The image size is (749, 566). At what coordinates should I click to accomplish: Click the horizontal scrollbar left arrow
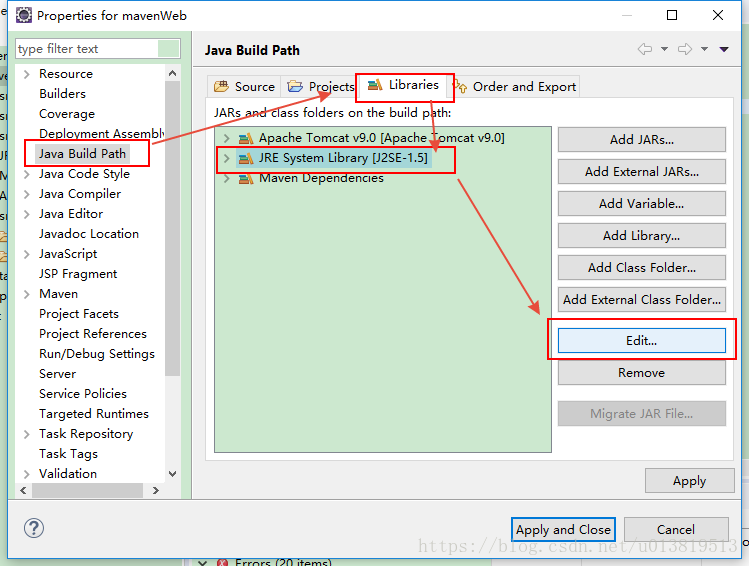23,491
